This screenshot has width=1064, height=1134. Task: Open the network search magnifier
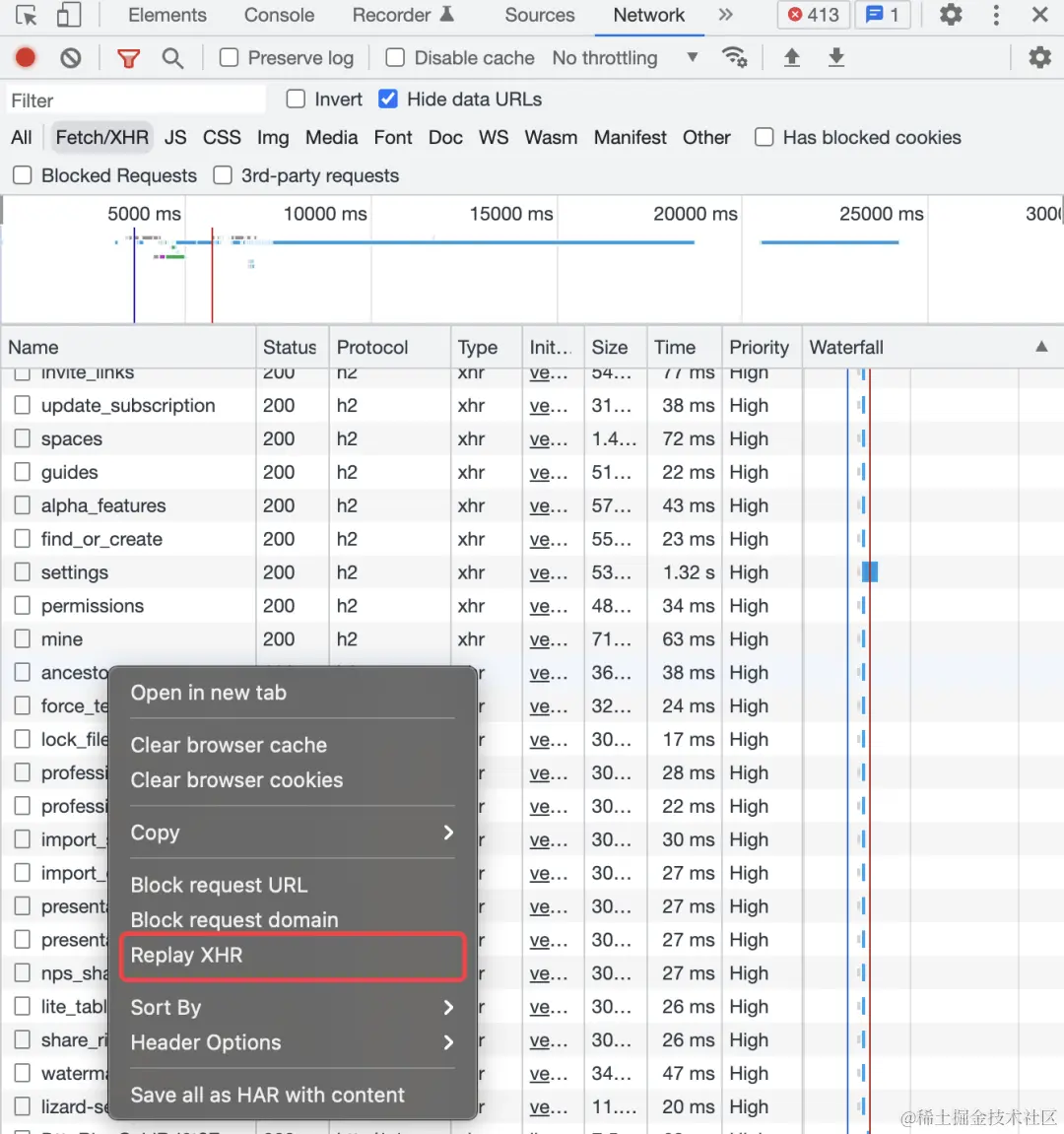(x=172, y=58)
